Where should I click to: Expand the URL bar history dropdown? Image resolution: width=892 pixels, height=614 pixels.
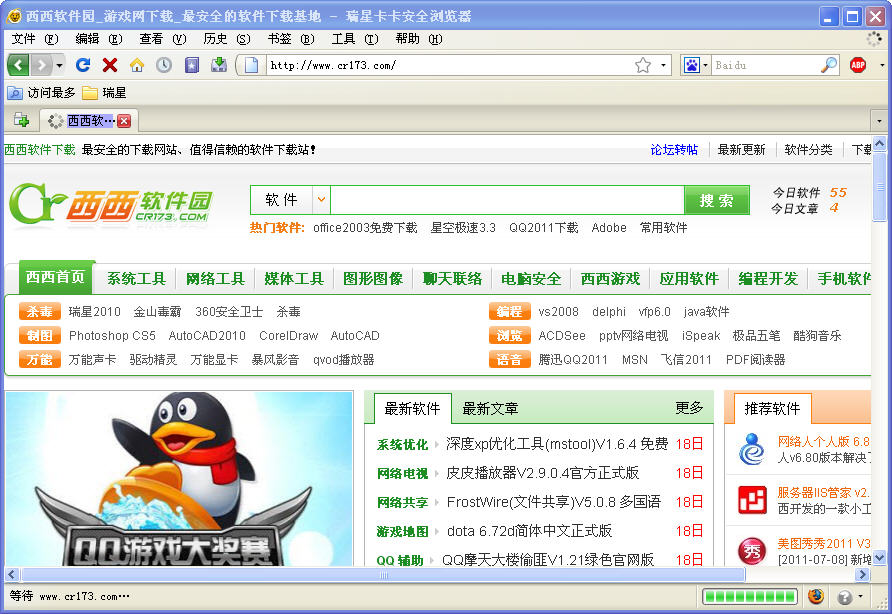click(663, 65)
